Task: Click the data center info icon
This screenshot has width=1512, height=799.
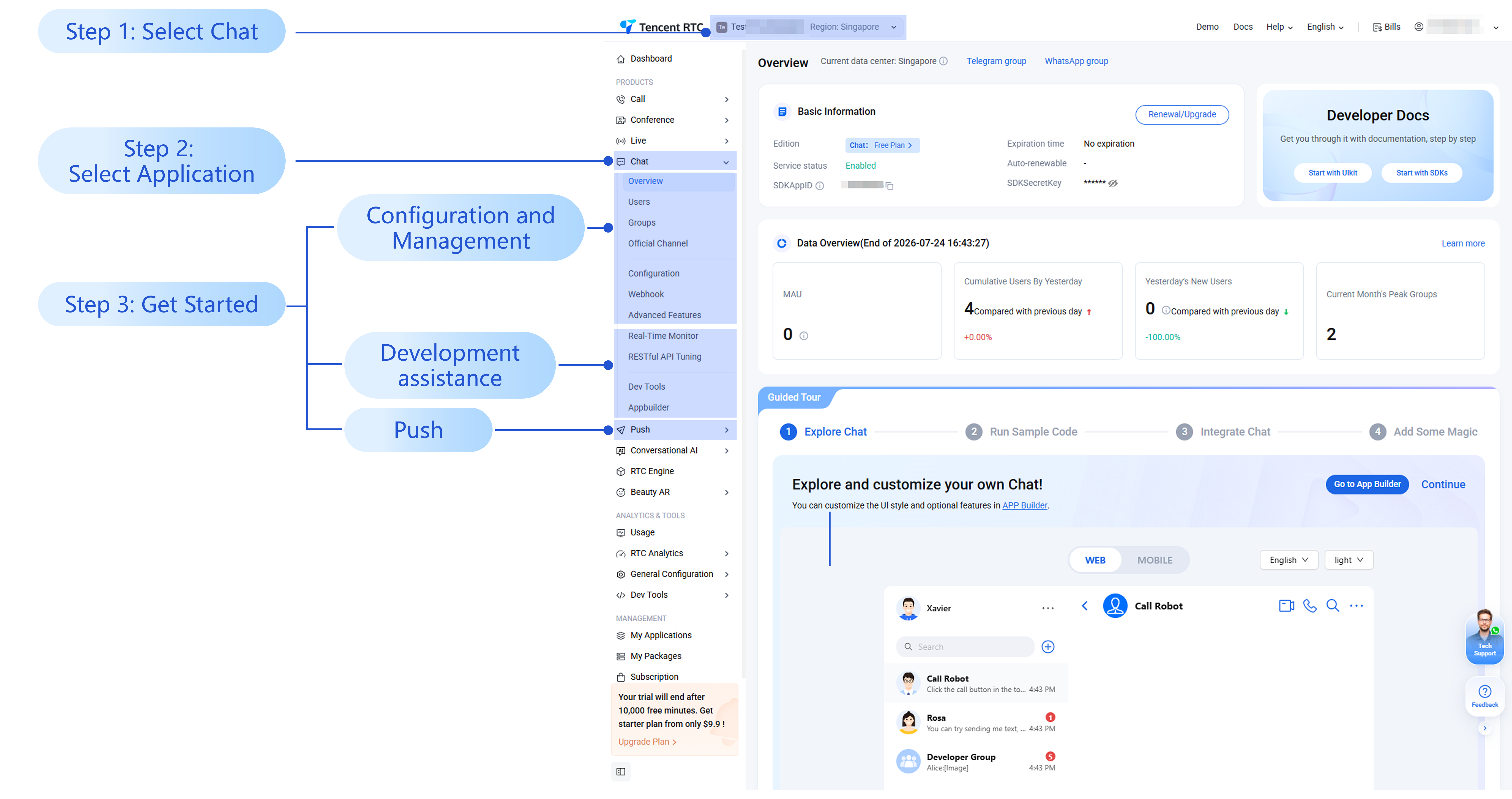Action: coord(943,61)
